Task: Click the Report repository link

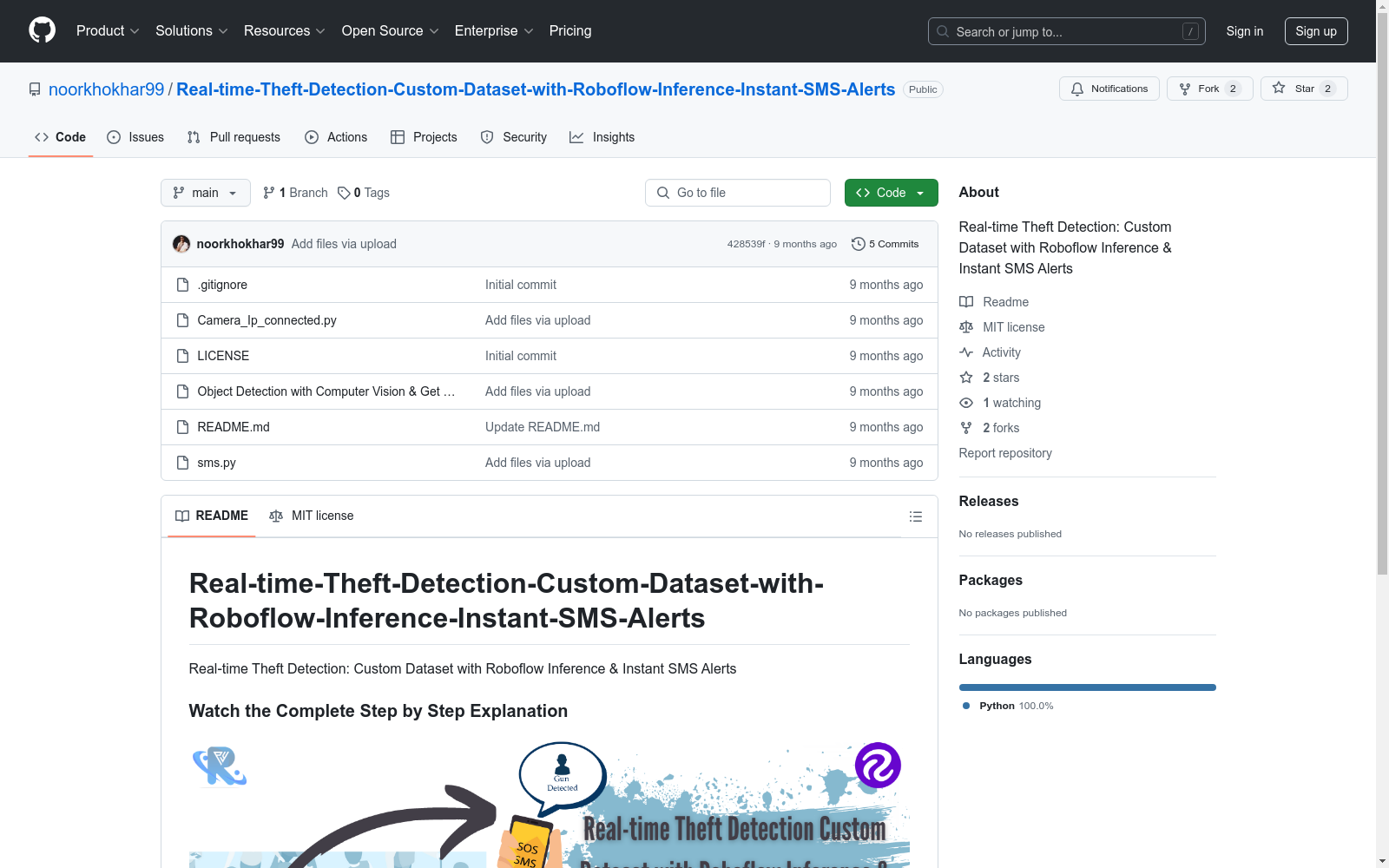Action: (x=1004, y=453)
